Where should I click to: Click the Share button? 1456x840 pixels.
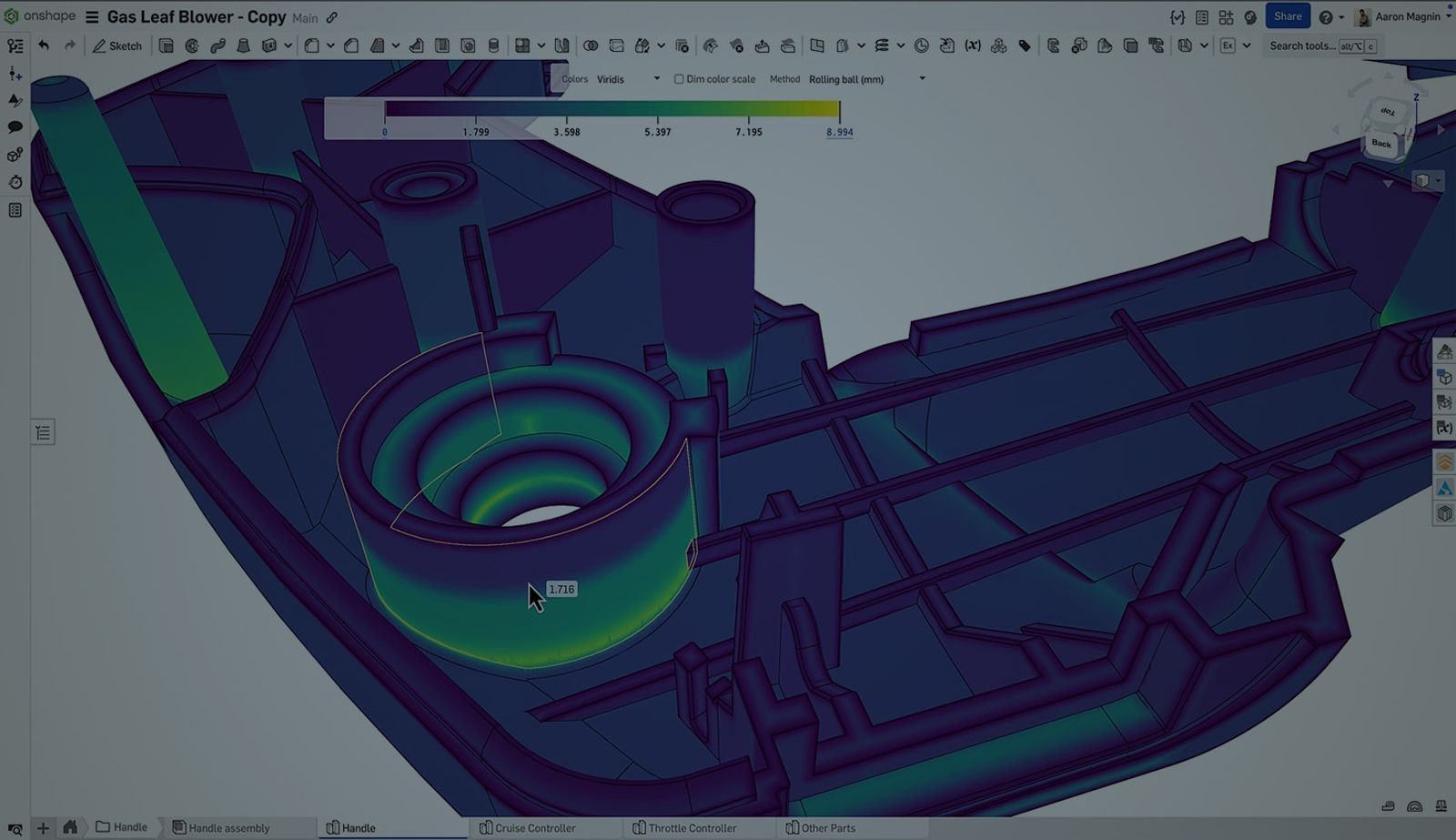coord(1288,16)
